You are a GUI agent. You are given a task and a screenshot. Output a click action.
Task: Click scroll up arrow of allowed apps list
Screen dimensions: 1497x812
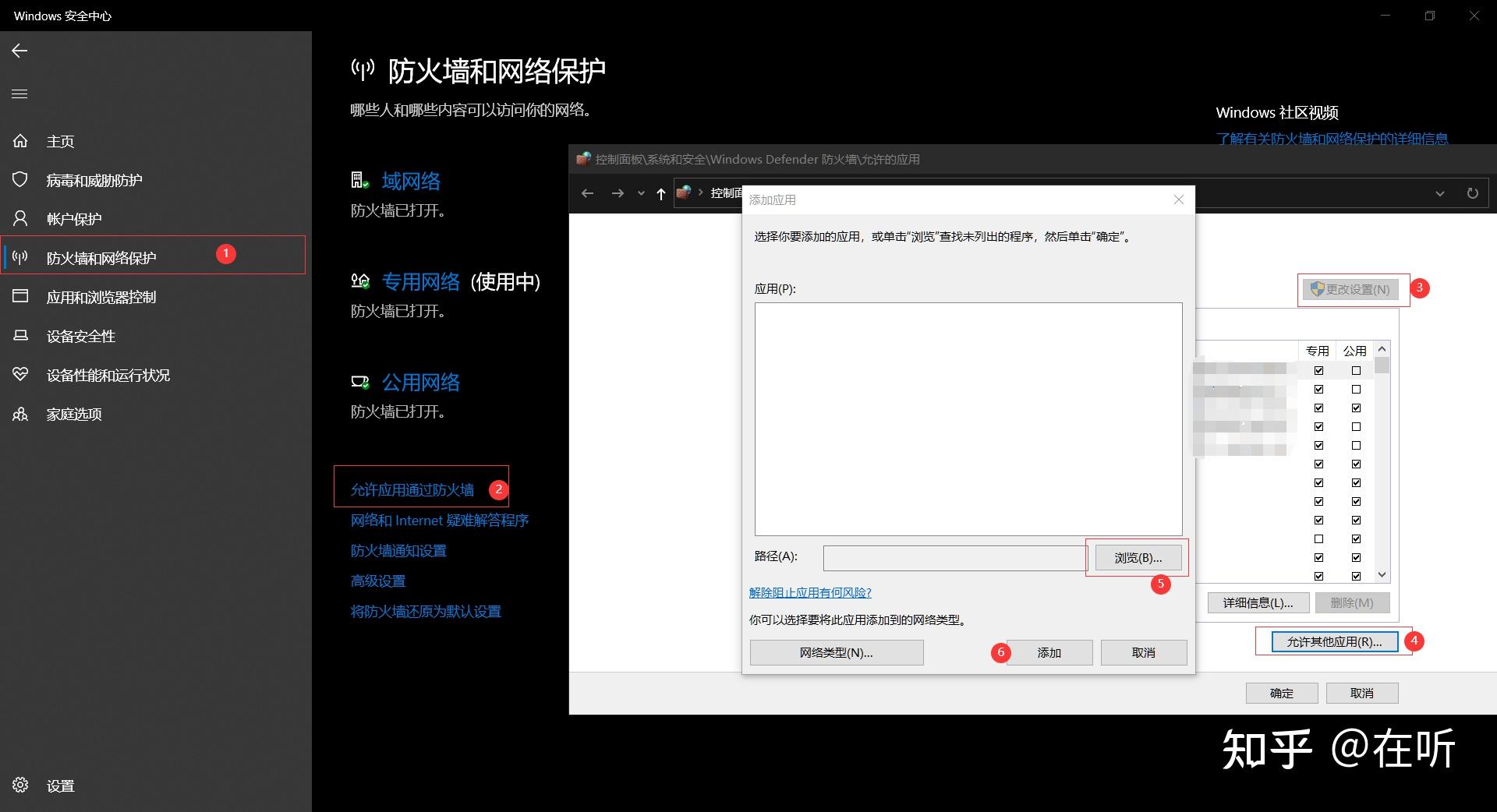1382,349
